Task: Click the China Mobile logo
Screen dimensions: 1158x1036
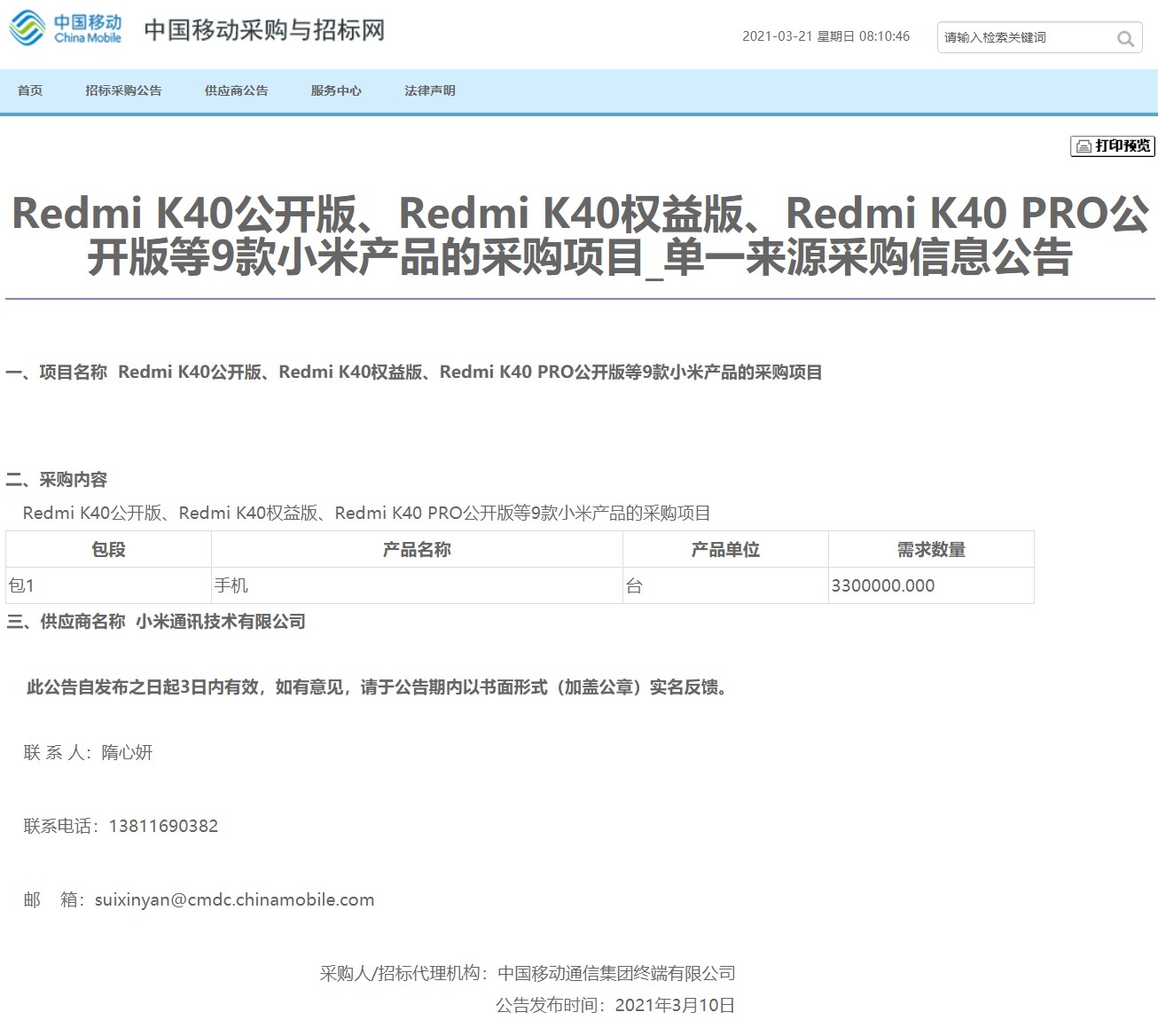Action: pos(66,28)
